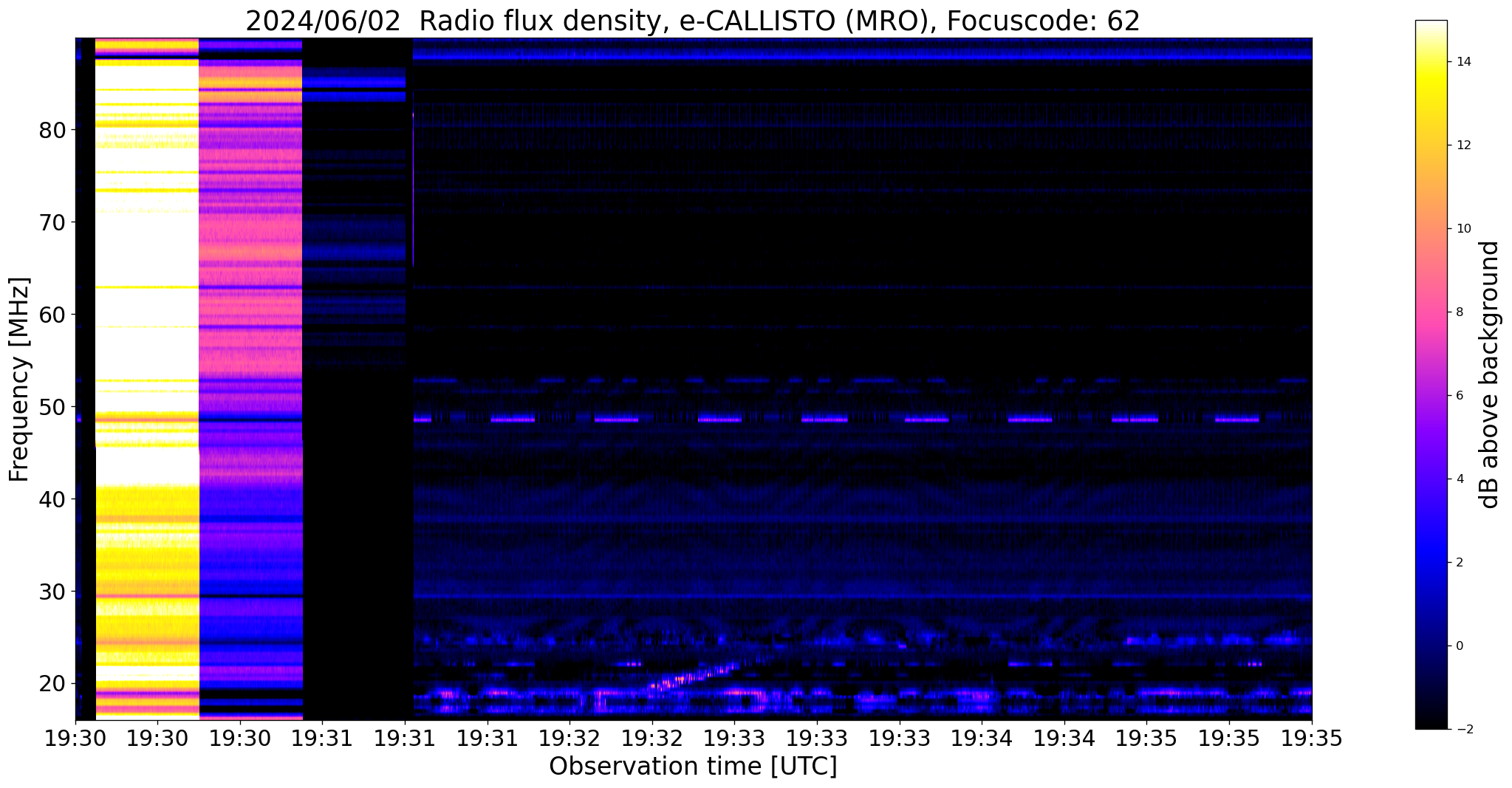Click the 60 tick on frequency axis

pos(52,315)
